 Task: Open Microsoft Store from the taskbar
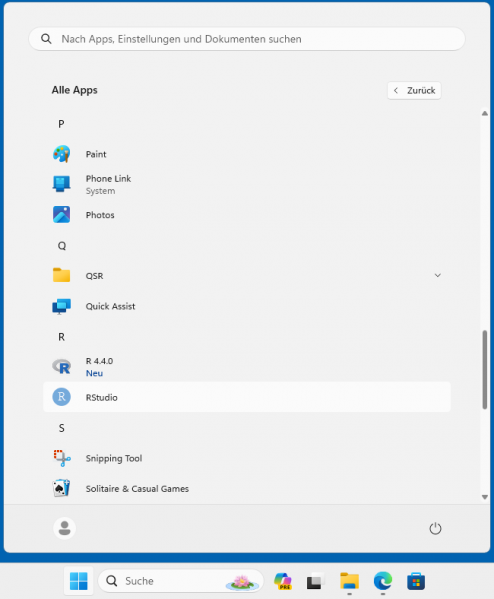(416, 581)
